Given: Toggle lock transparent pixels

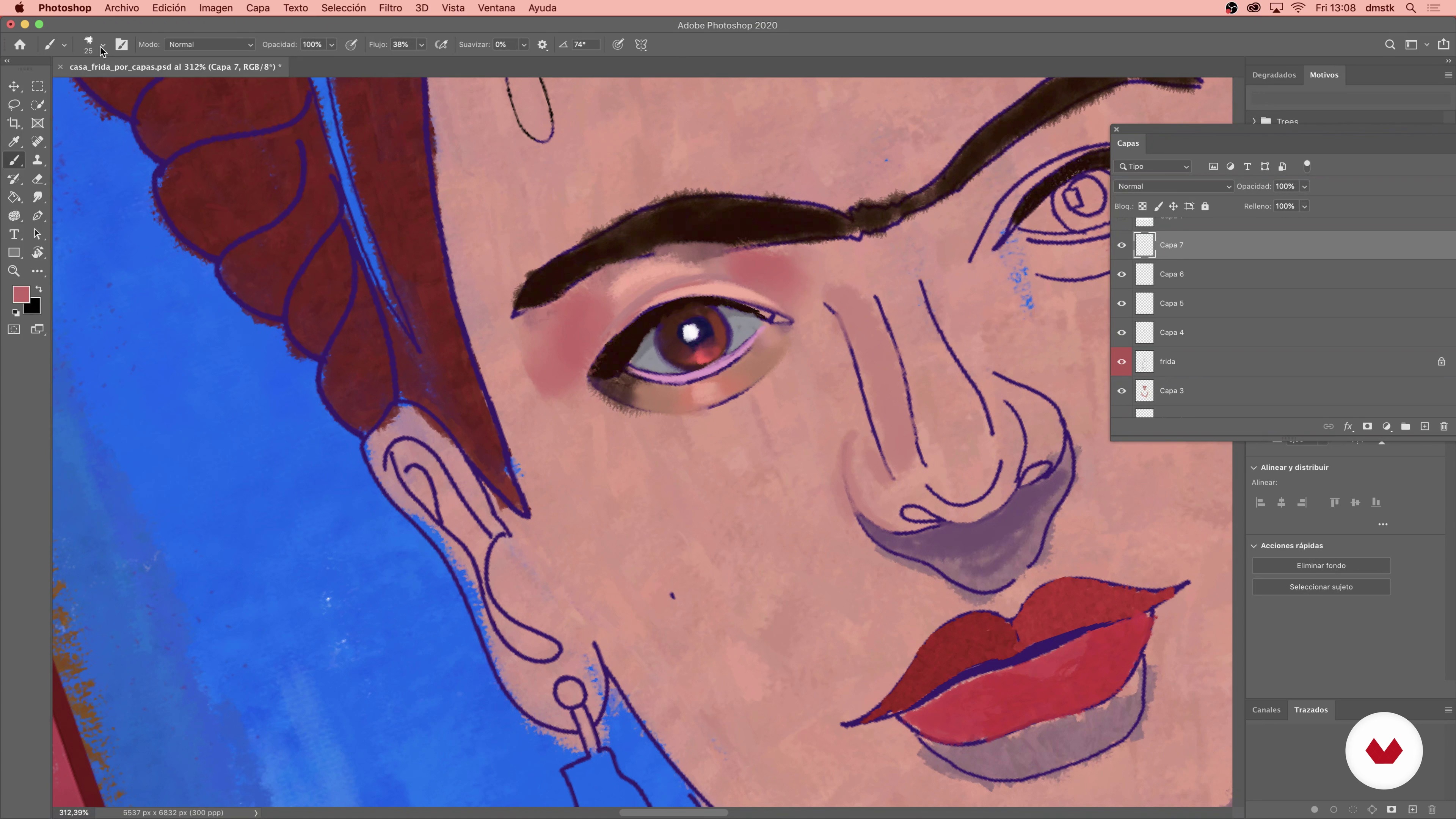Looking at the screenshot, I should [x=1142, y=206].
